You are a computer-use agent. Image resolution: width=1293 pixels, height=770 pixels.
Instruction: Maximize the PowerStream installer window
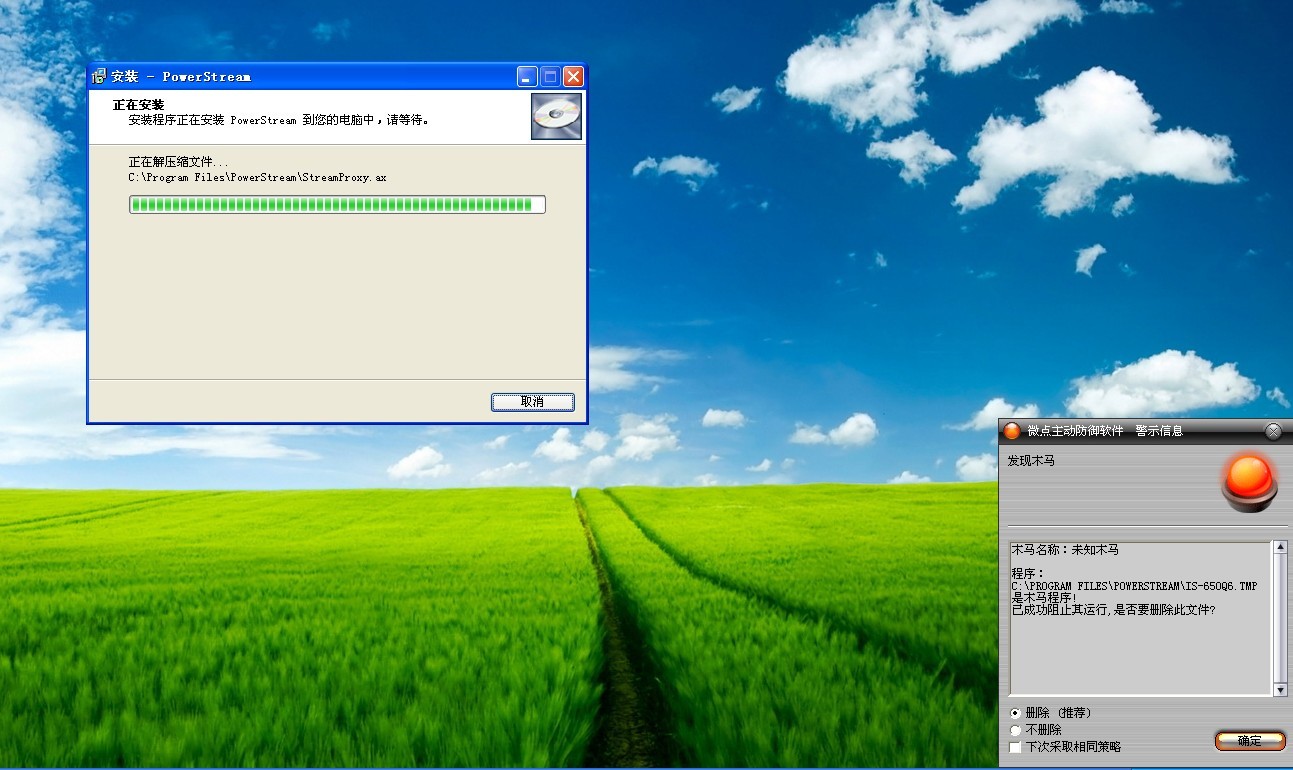pyautogui.click(x=550, y=76)
